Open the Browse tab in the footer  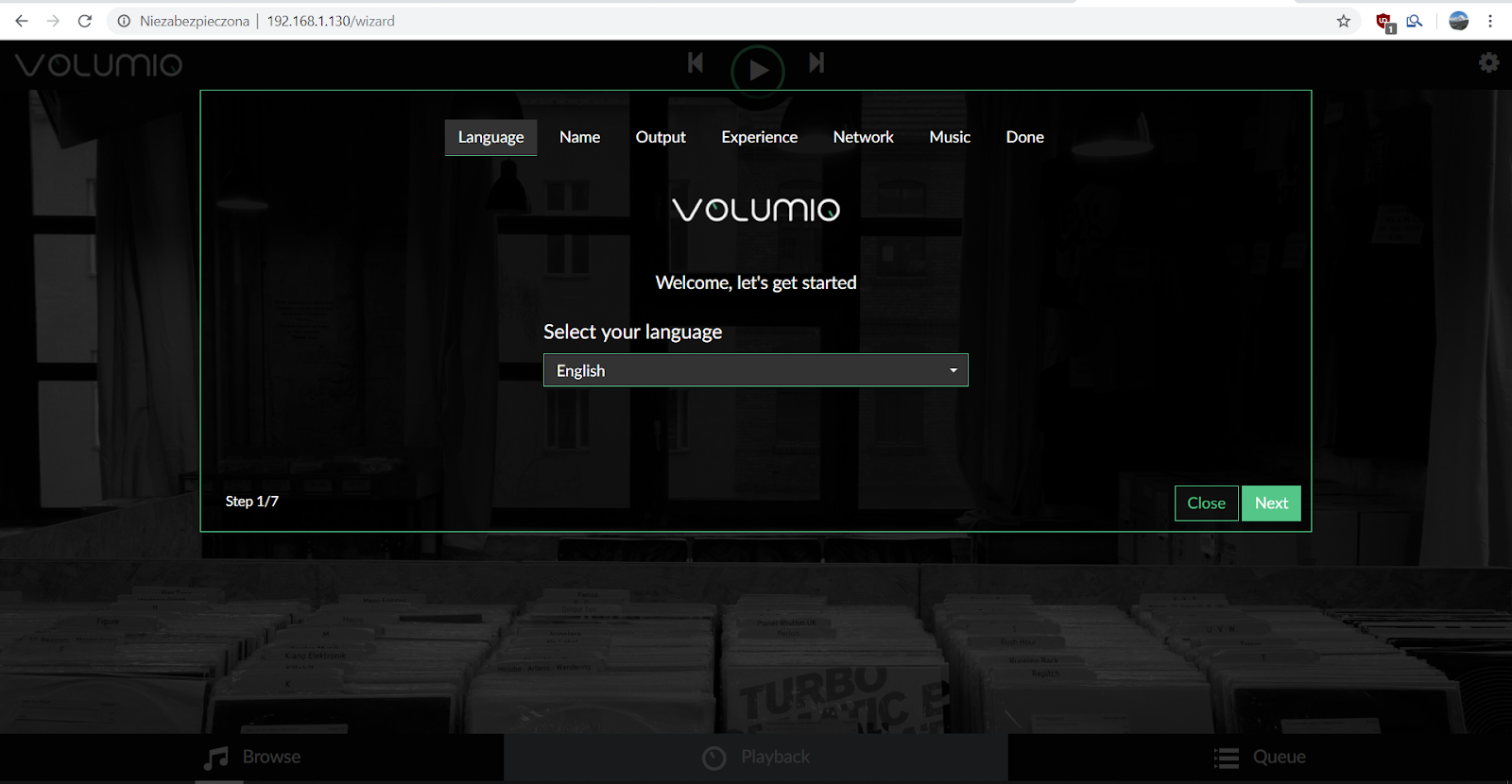[252, 758]
